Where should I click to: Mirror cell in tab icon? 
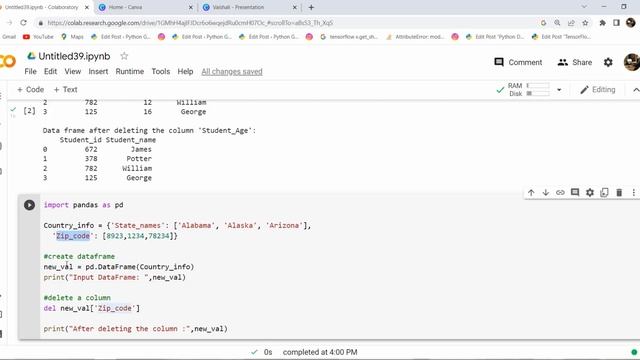click(604, 192)
